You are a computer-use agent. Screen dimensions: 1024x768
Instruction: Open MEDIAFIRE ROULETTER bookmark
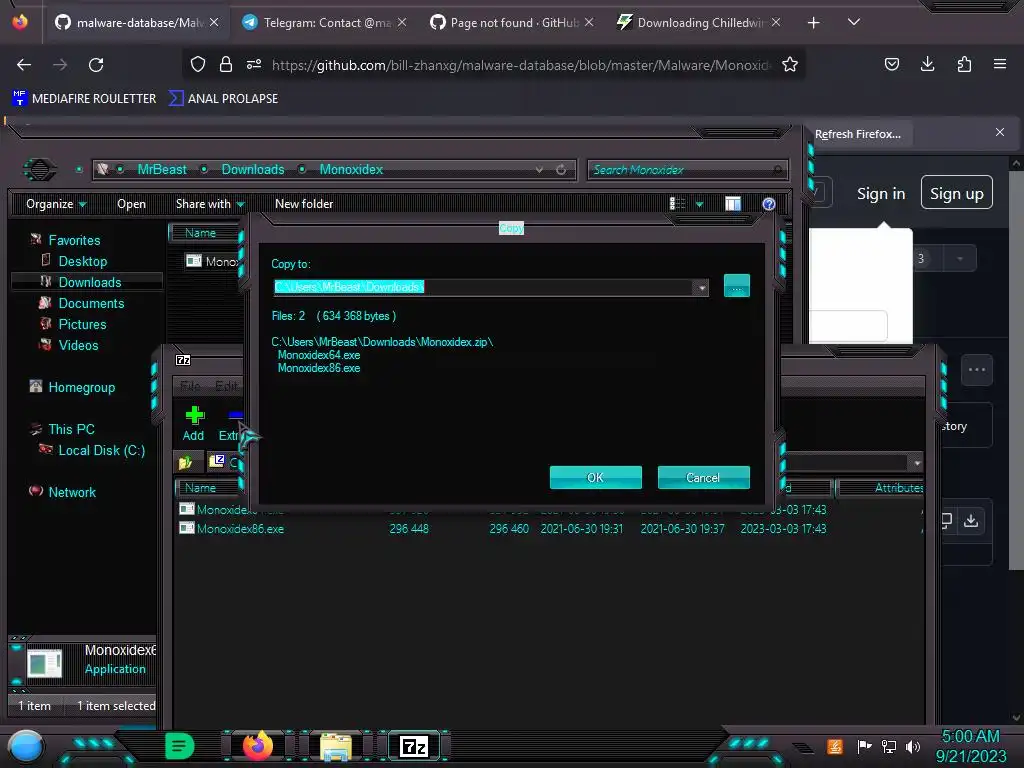click(85, 99)
